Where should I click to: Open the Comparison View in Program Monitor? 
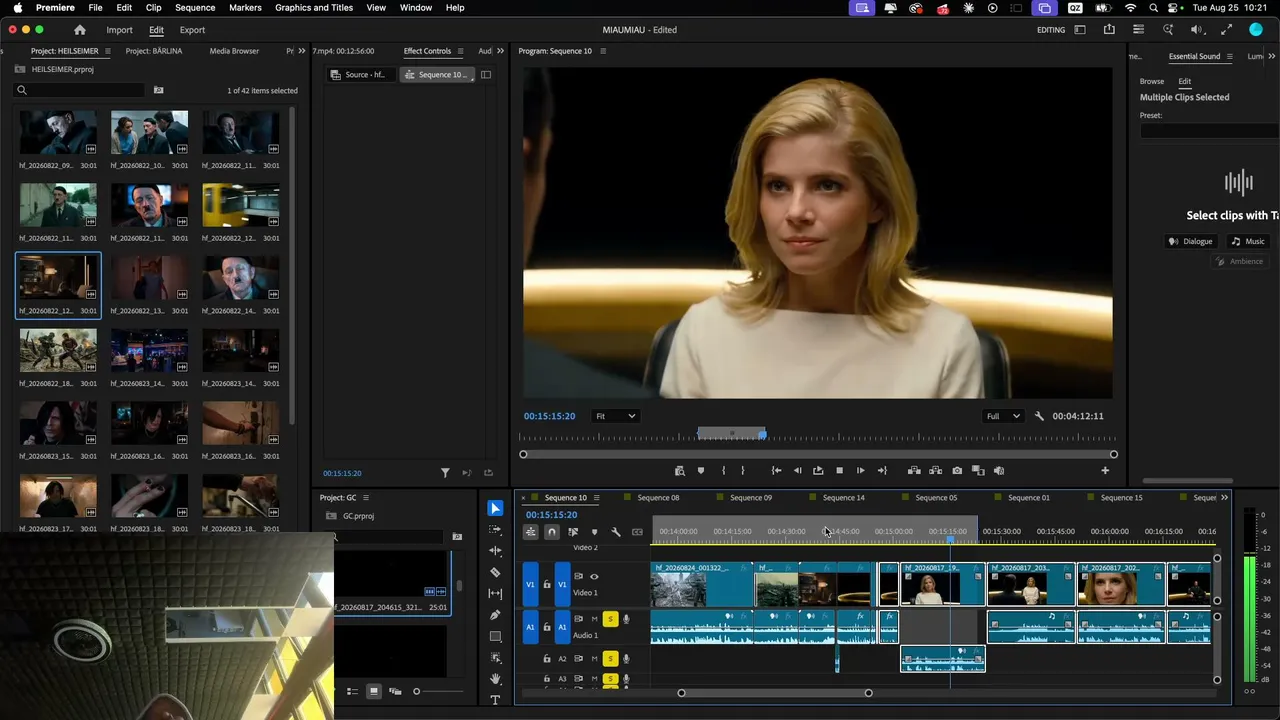(978, 471)
